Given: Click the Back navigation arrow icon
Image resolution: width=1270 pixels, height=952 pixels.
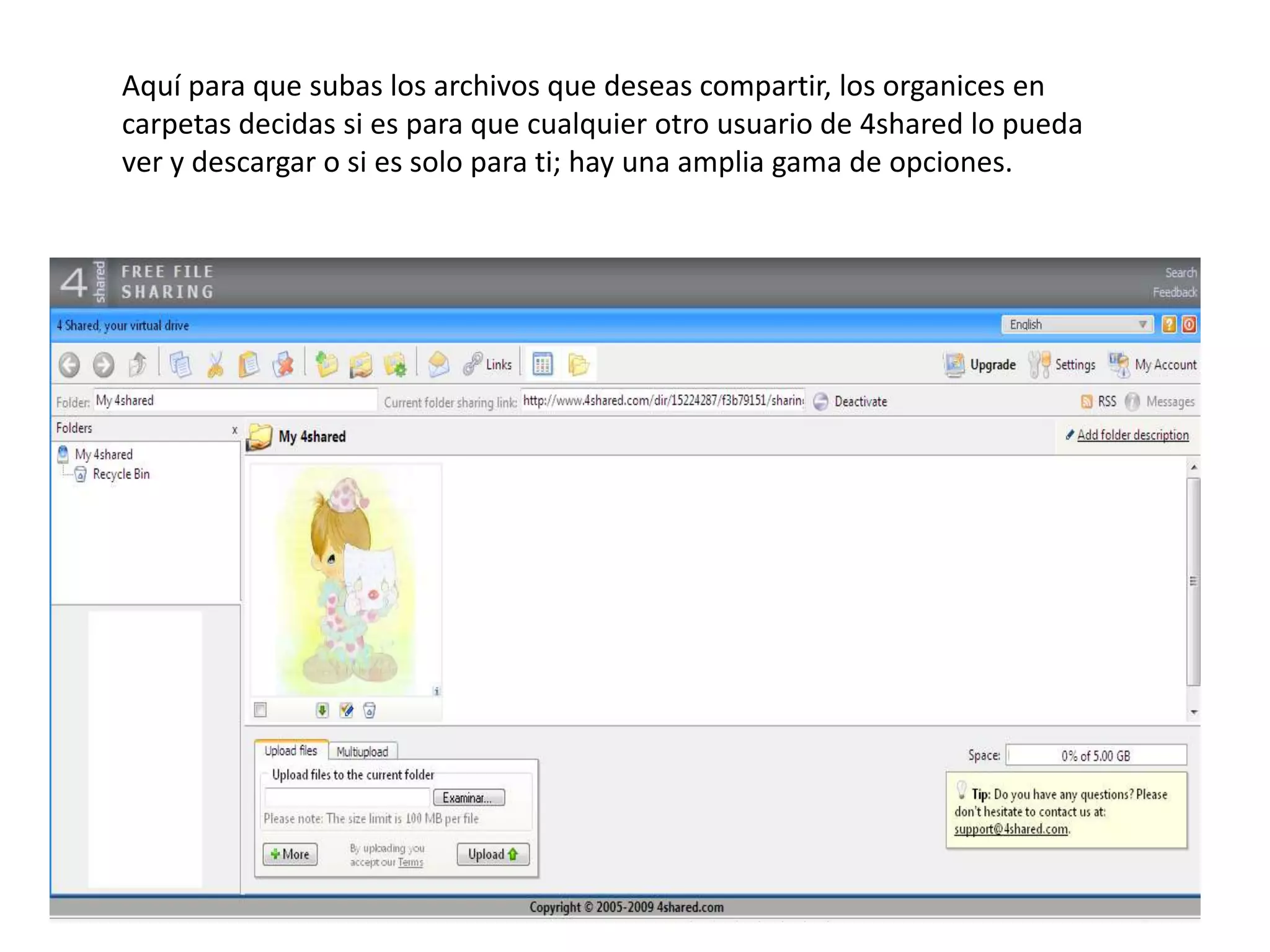Looking at the screenshot, I should pos(69,364).
